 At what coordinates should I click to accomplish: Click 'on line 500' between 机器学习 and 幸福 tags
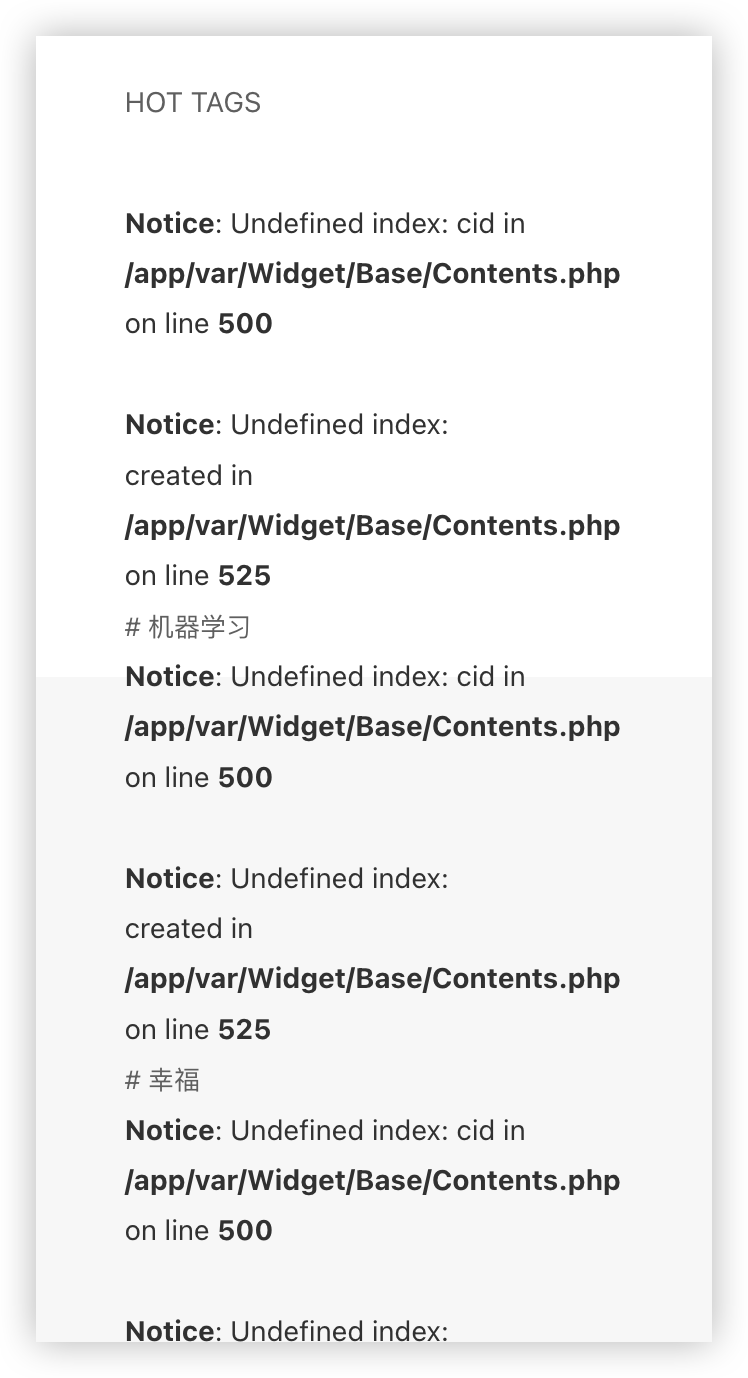pos(199,778)
